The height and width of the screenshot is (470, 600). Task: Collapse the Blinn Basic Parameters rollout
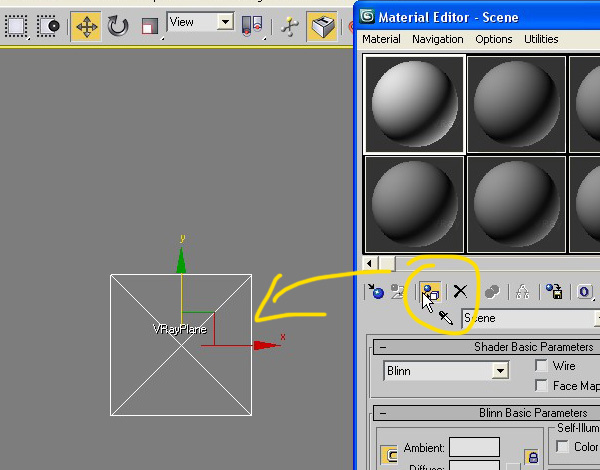pyautogui.click(x=384, y=413)
